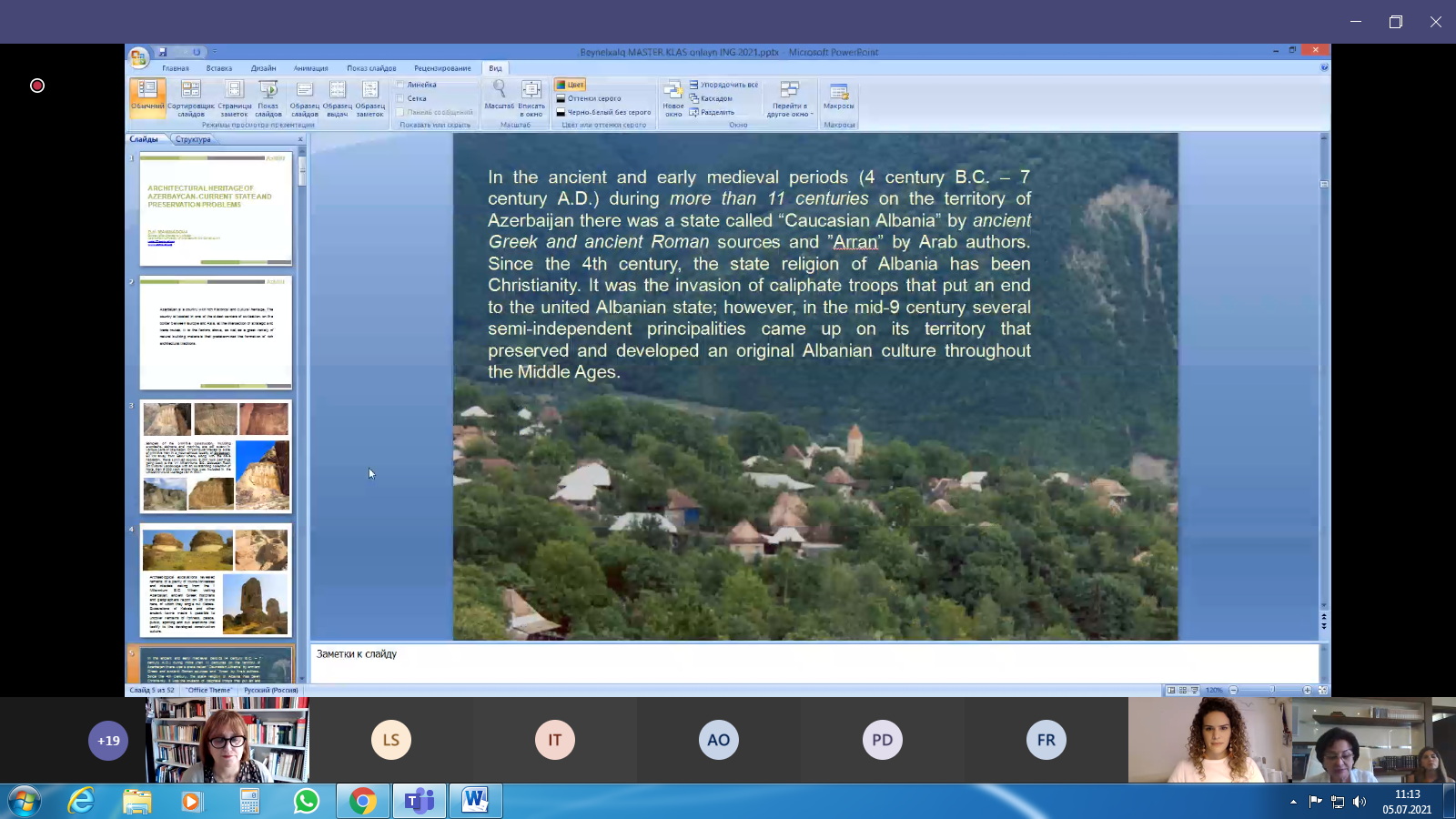Open the Главная ribbon tab
Image resolution: width=1456 pixels, height=819 pixels.
click(x=176, y=68)
